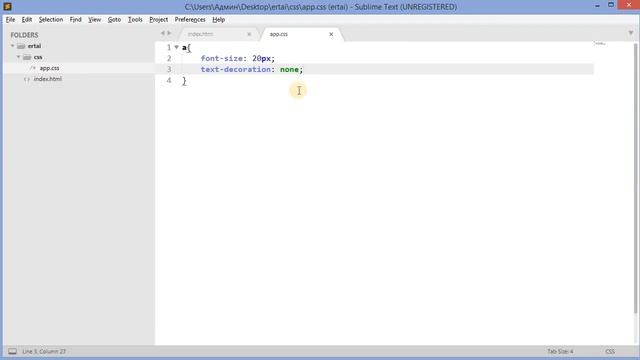Click Line 3, Column 27 status text
This screenshot has height=360, width=640.
pyautogui.click(x=44, y=351)
